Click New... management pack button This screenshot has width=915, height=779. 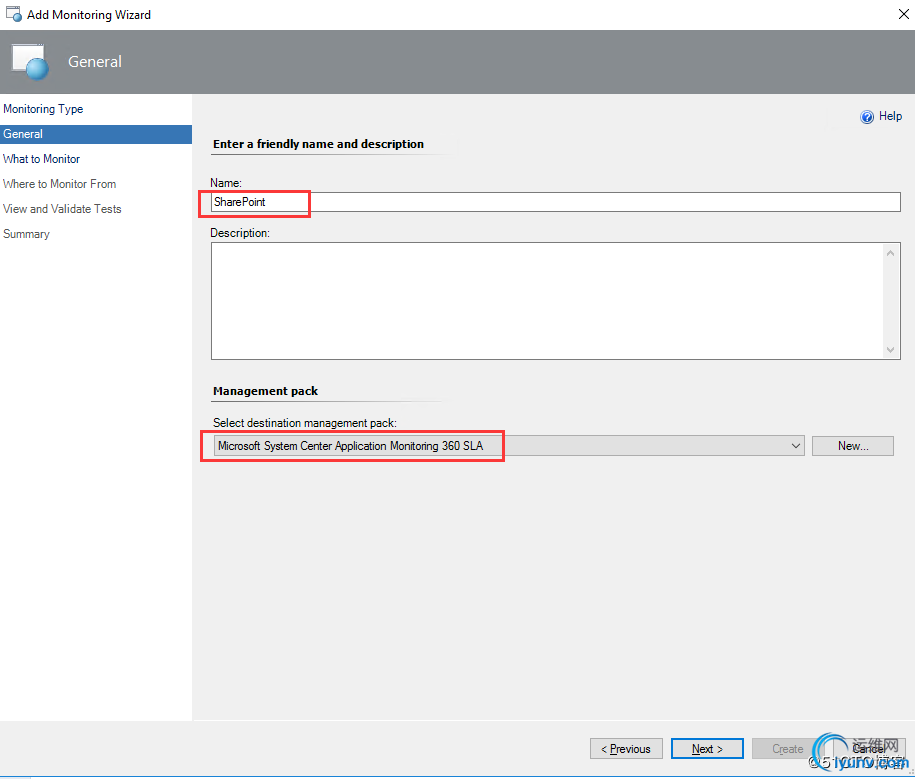[853, 446]
